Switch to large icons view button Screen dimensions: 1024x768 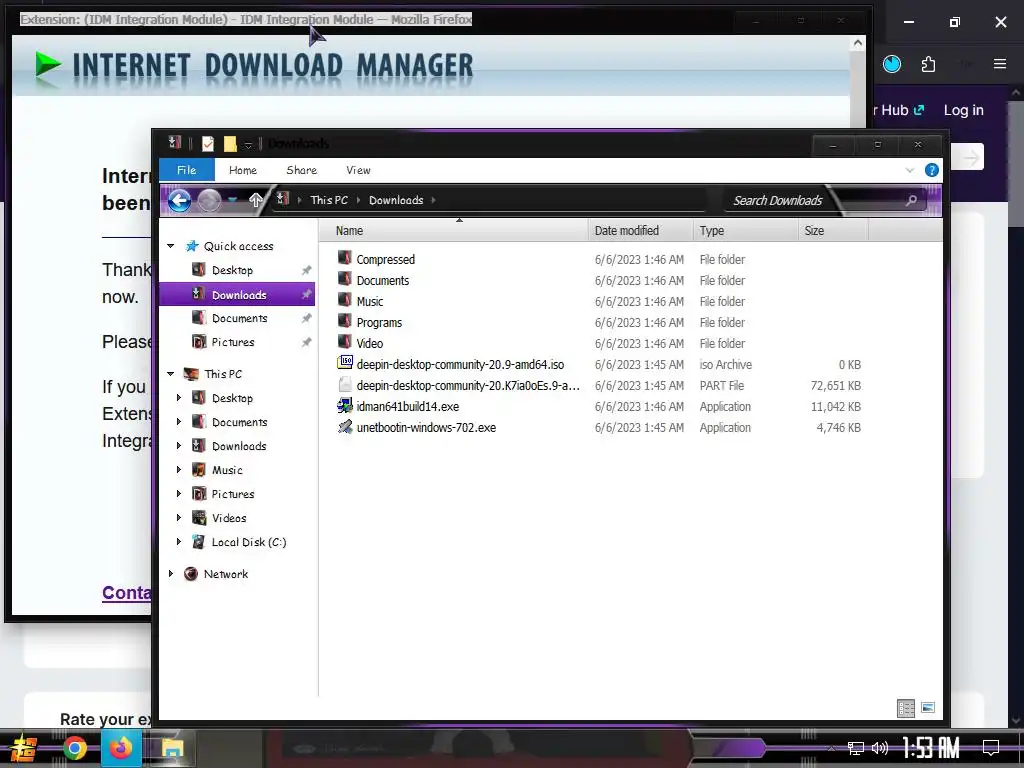[928, 708]
